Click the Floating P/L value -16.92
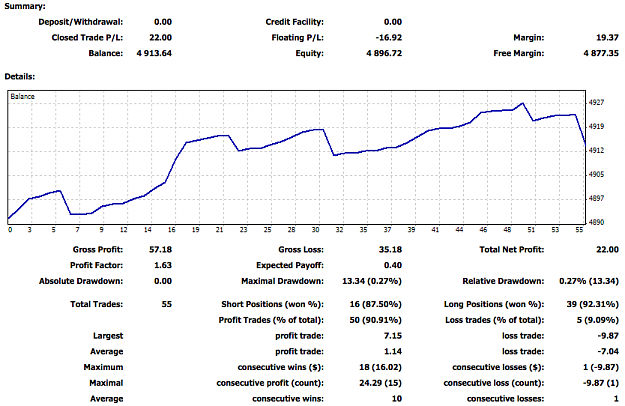This screenshot has height=406, width=625. click(389, 37)
